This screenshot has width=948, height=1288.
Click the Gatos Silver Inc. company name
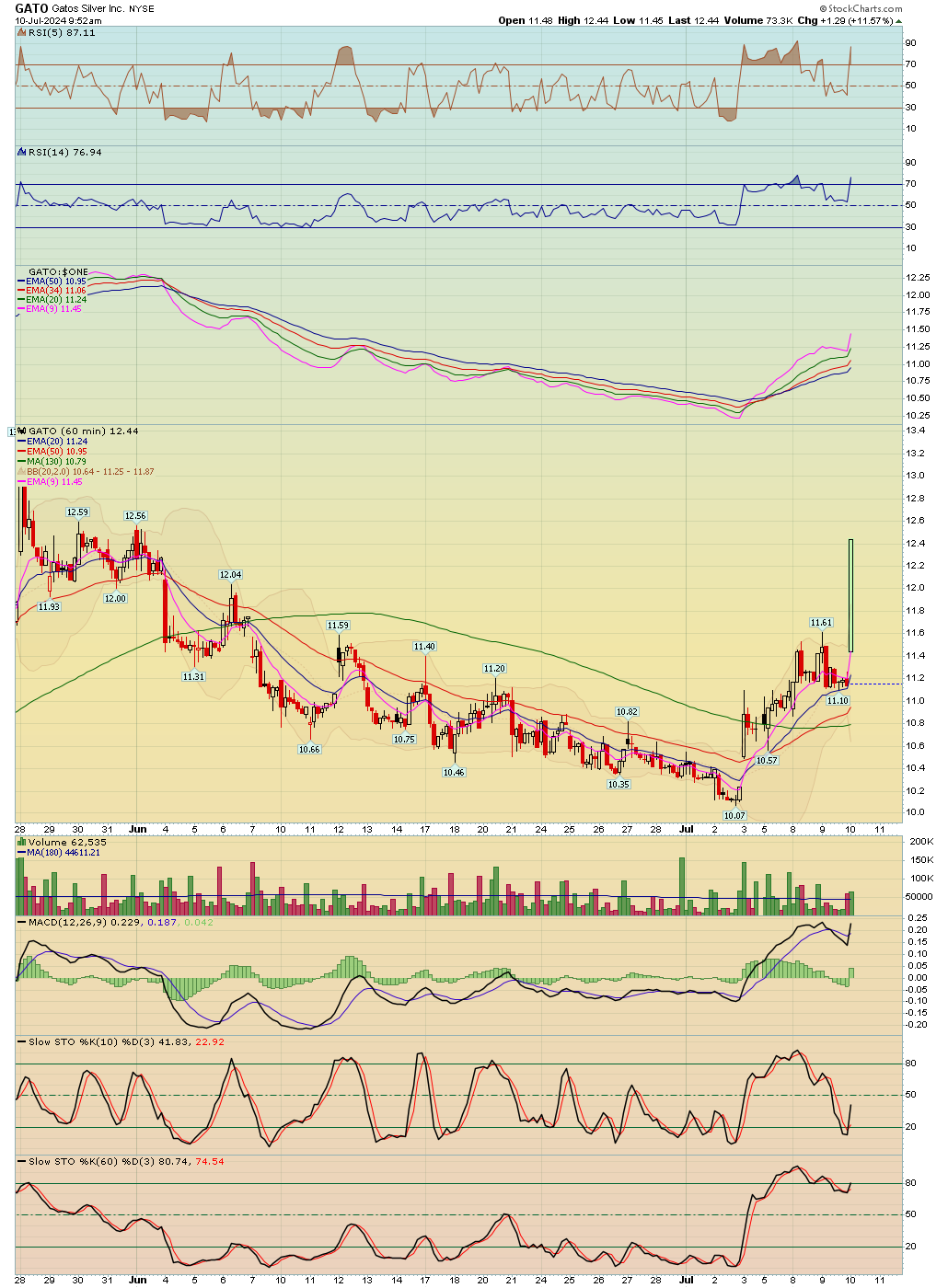[90, 8]
